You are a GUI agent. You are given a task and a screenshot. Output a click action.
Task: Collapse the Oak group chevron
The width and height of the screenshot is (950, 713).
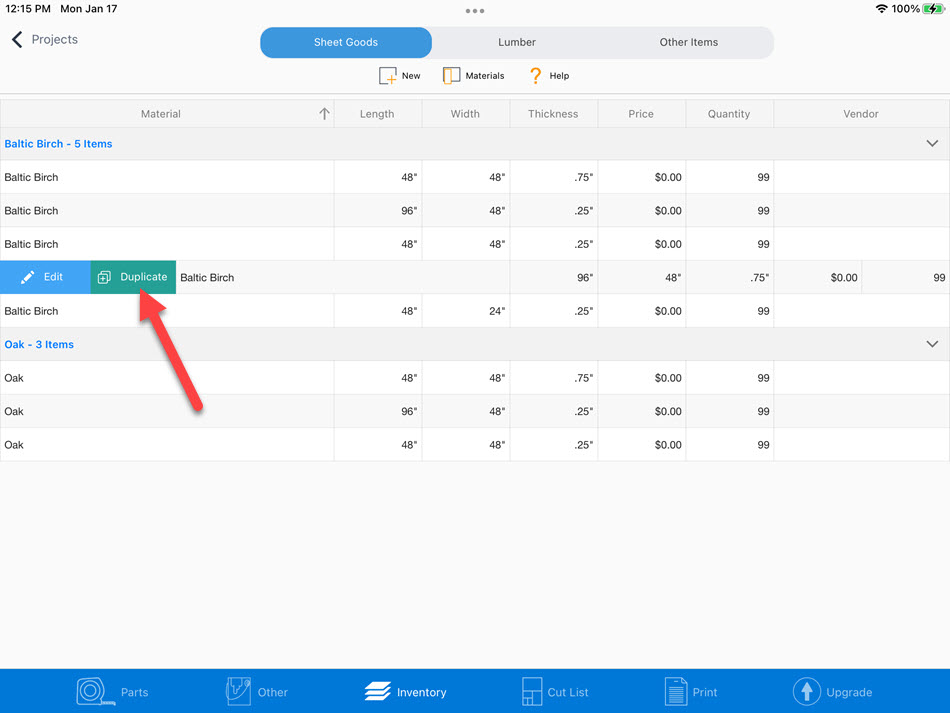(932, 344)
